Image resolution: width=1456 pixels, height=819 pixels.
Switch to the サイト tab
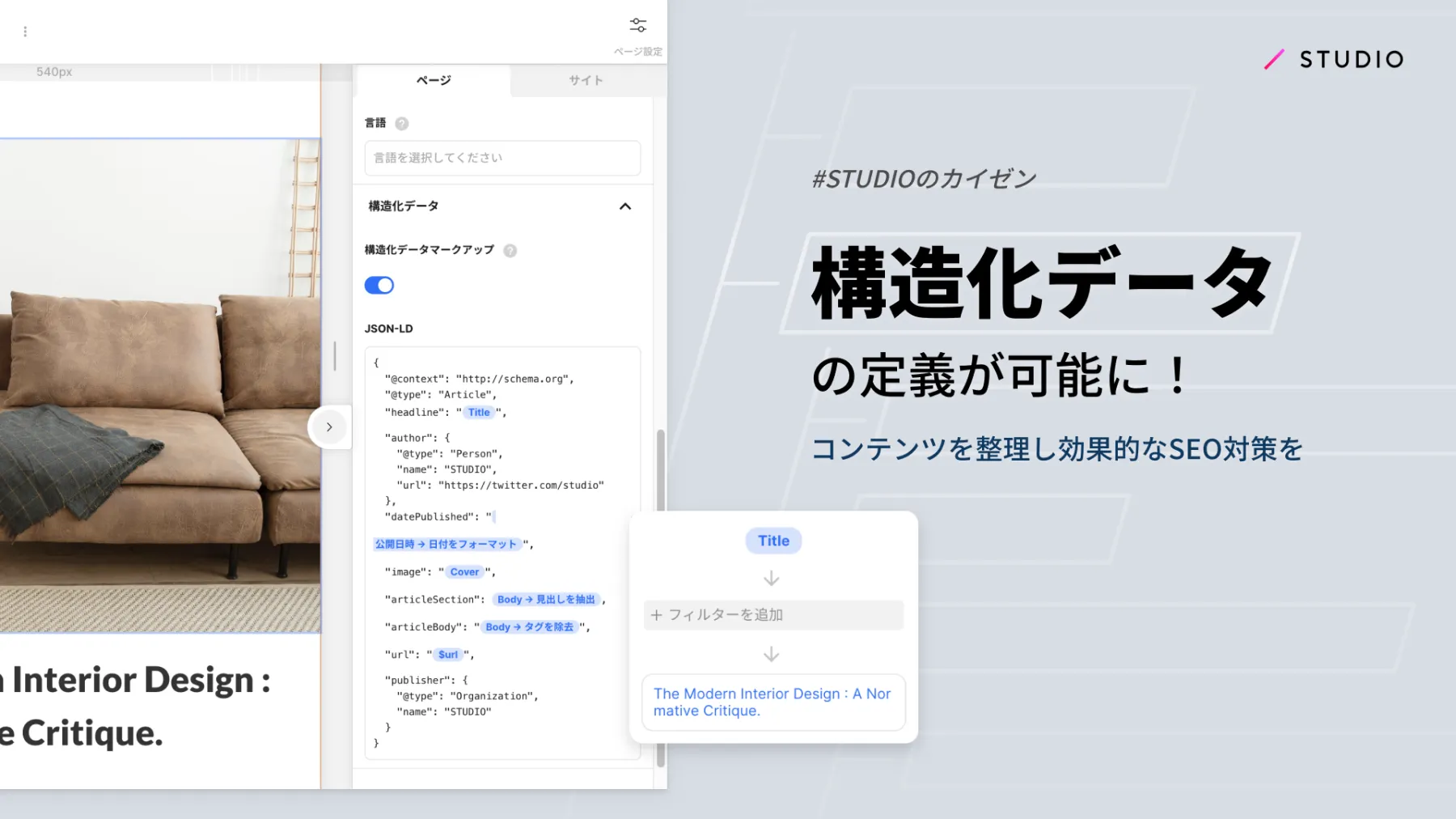tap(586, 80)
